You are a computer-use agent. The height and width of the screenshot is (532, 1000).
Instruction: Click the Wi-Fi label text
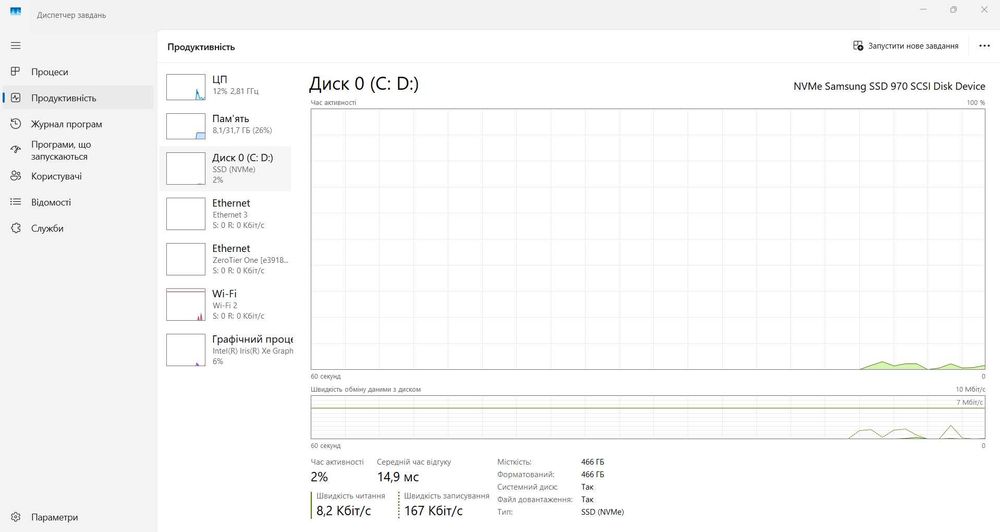pos(224,293)
